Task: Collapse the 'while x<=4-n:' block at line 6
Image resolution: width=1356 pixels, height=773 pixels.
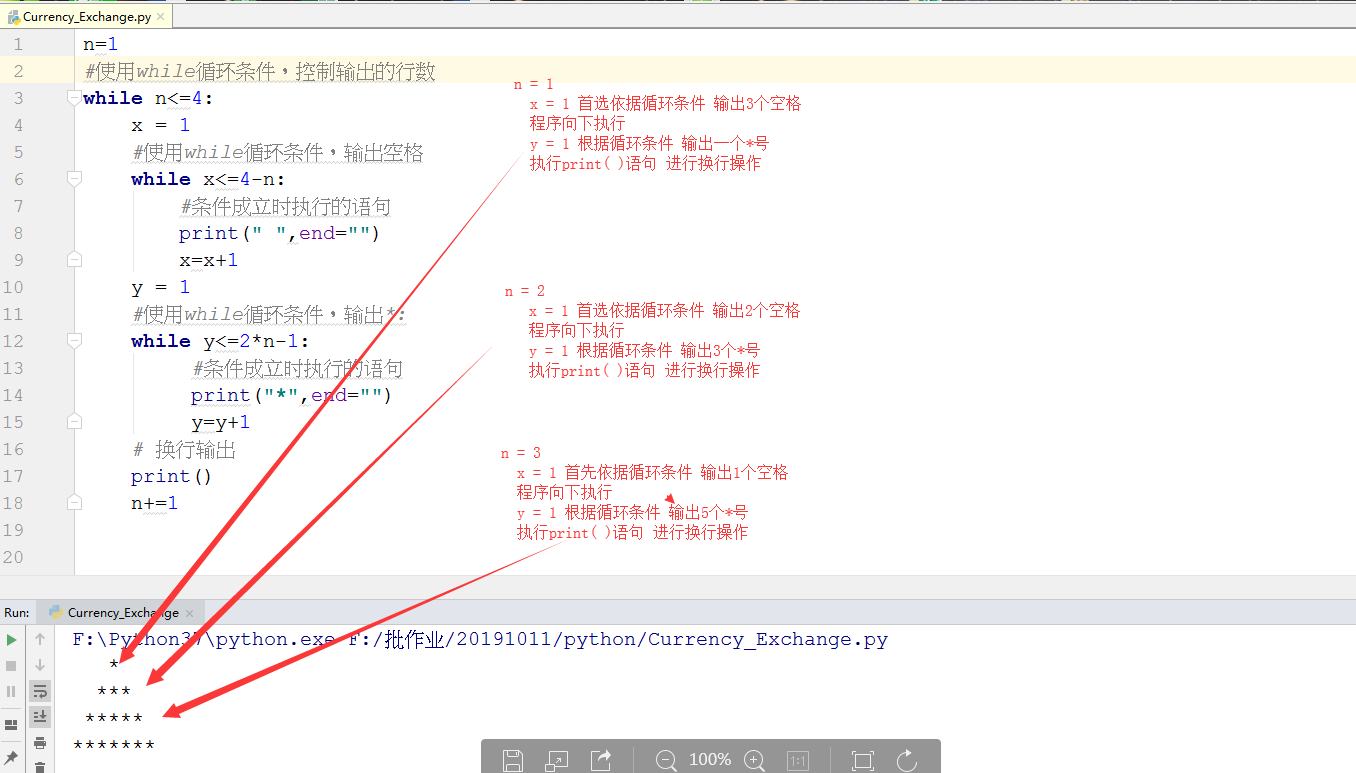Action: (74, 178)
